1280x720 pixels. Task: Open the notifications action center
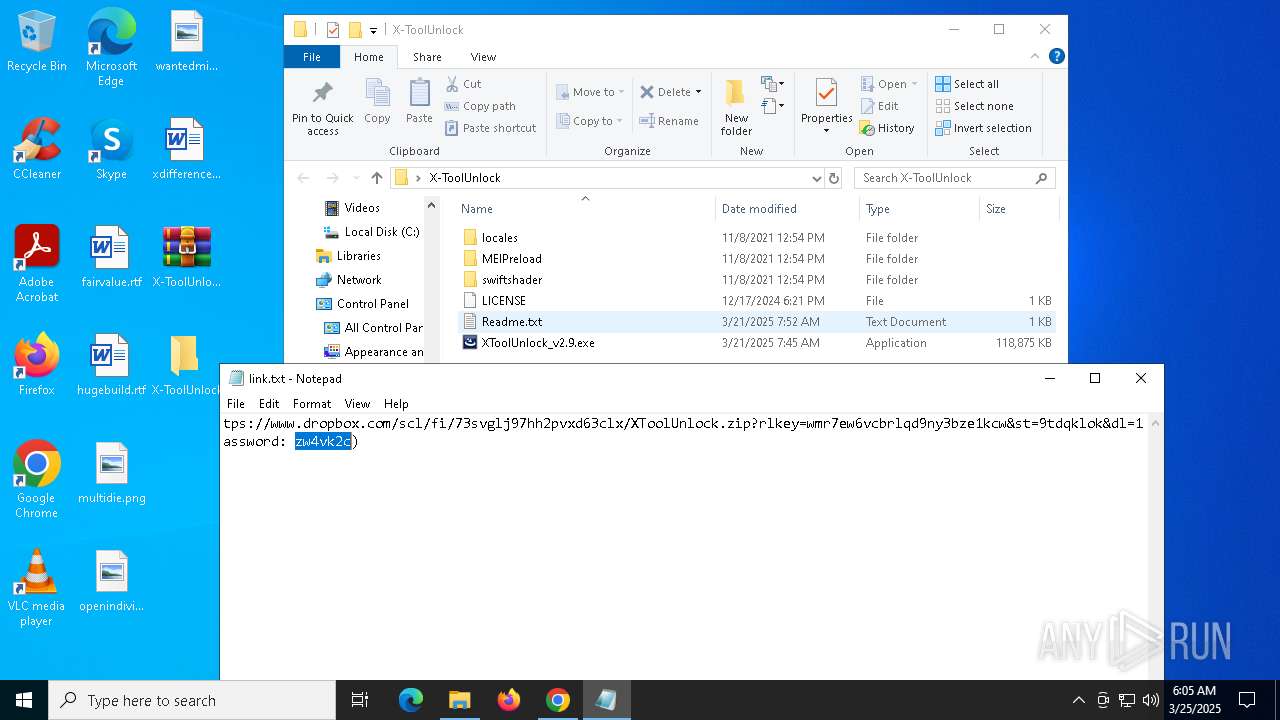coord(1247,700)
